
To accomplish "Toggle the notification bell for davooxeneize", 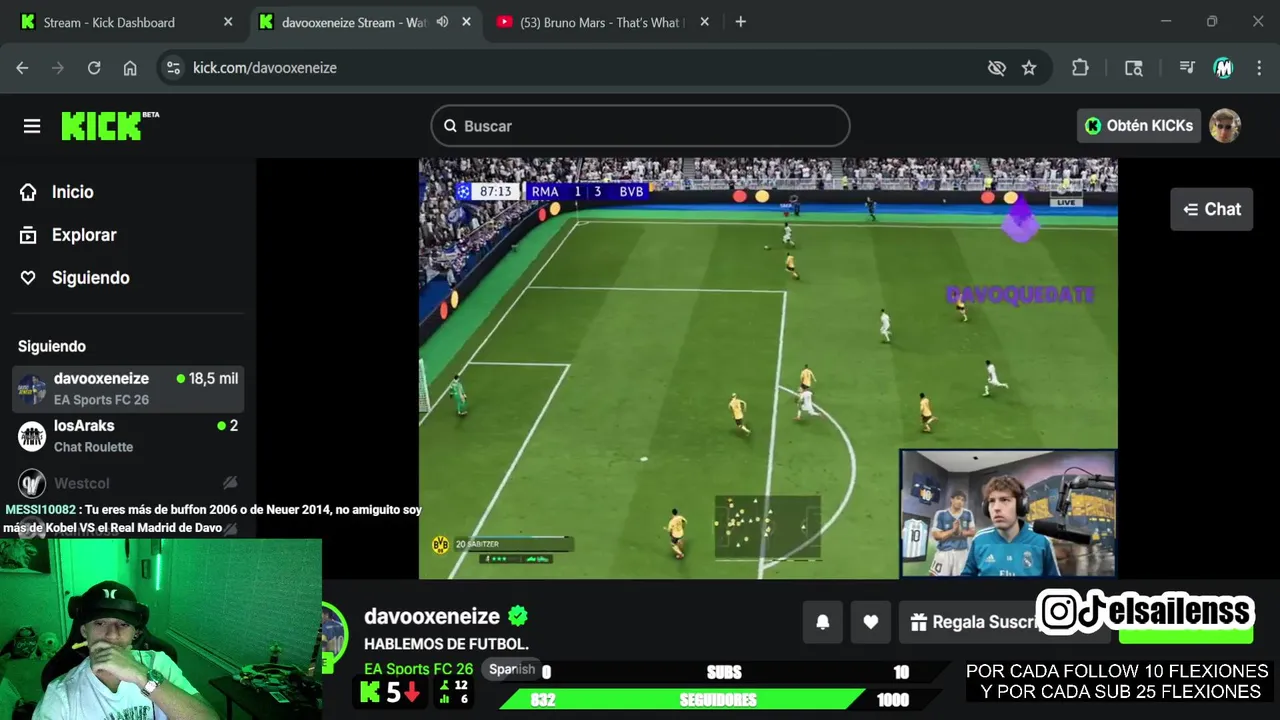I will pos(823,622).
